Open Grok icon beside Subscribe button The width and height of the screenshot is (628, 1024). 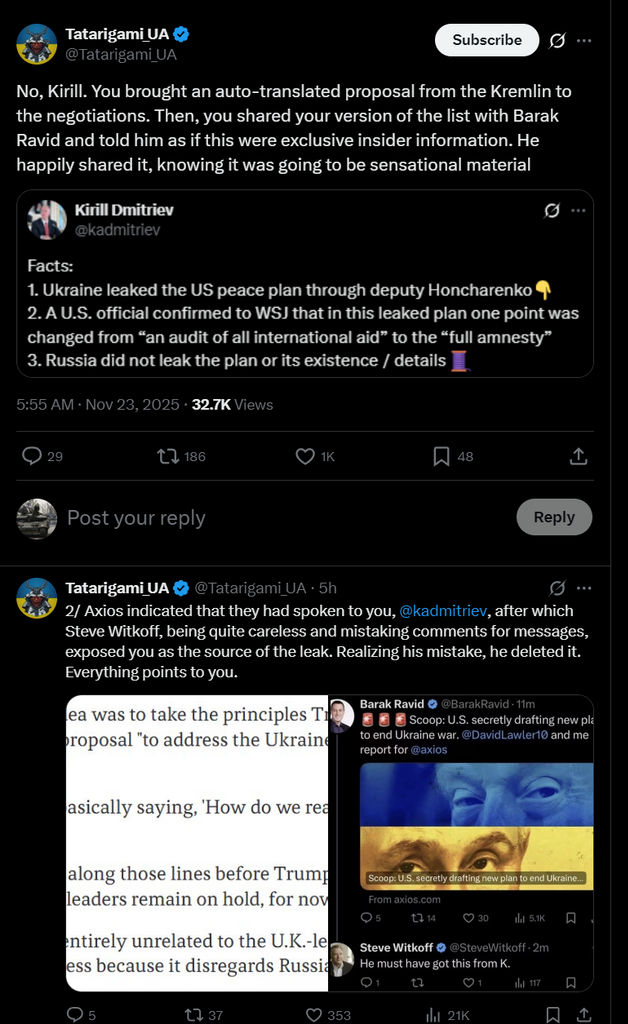click(x=558, y=40)
